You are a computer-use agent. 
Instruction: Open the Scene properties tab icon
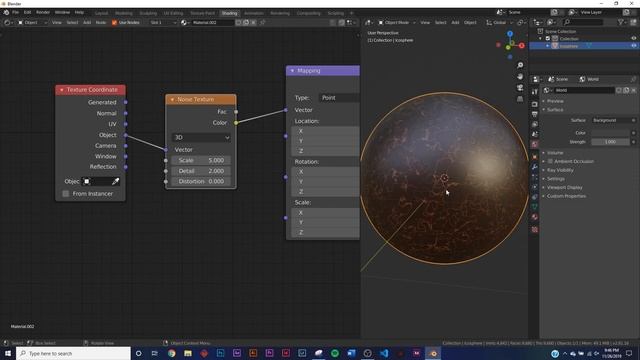535,134
